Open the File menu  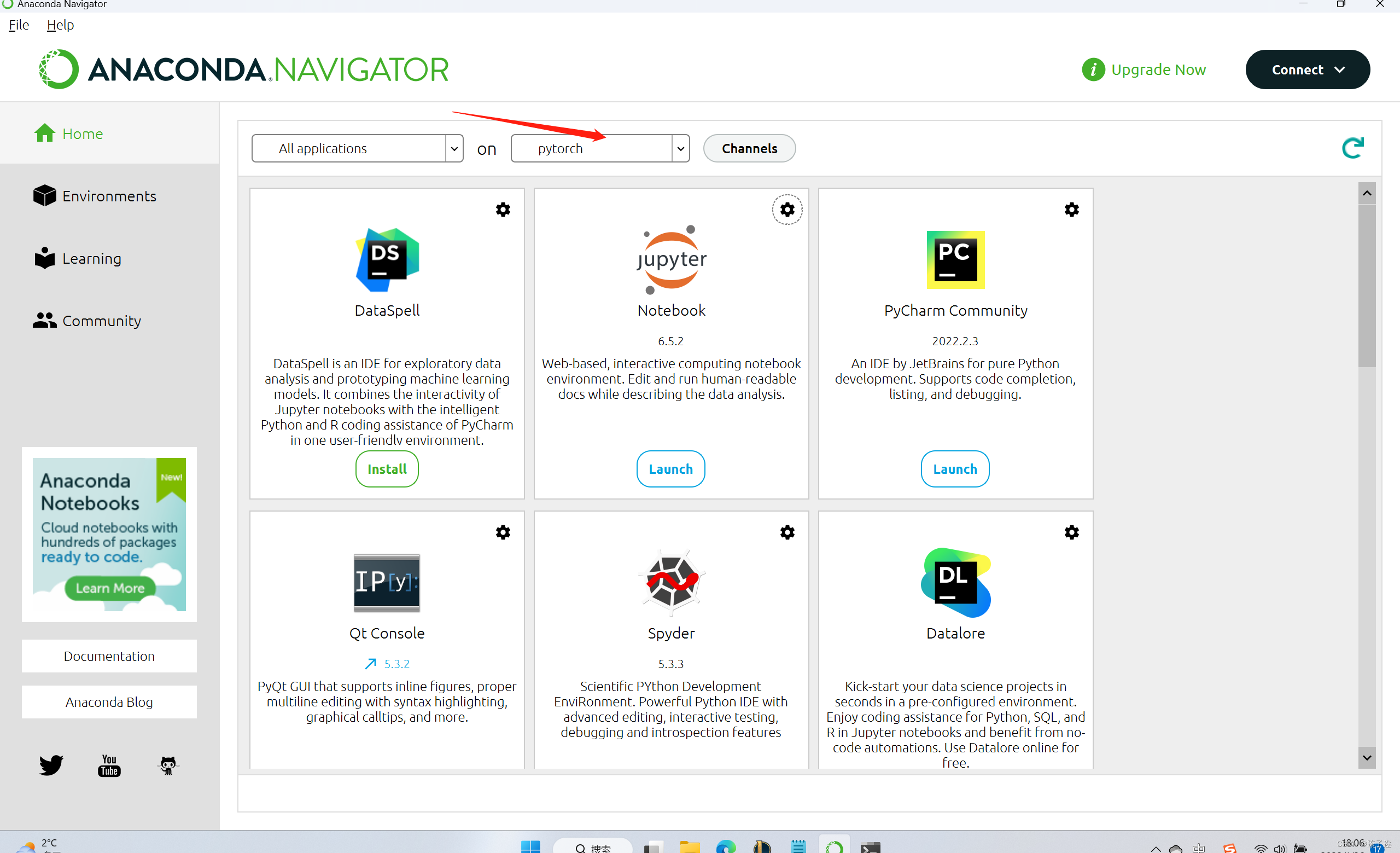click(x=19, y=25)
